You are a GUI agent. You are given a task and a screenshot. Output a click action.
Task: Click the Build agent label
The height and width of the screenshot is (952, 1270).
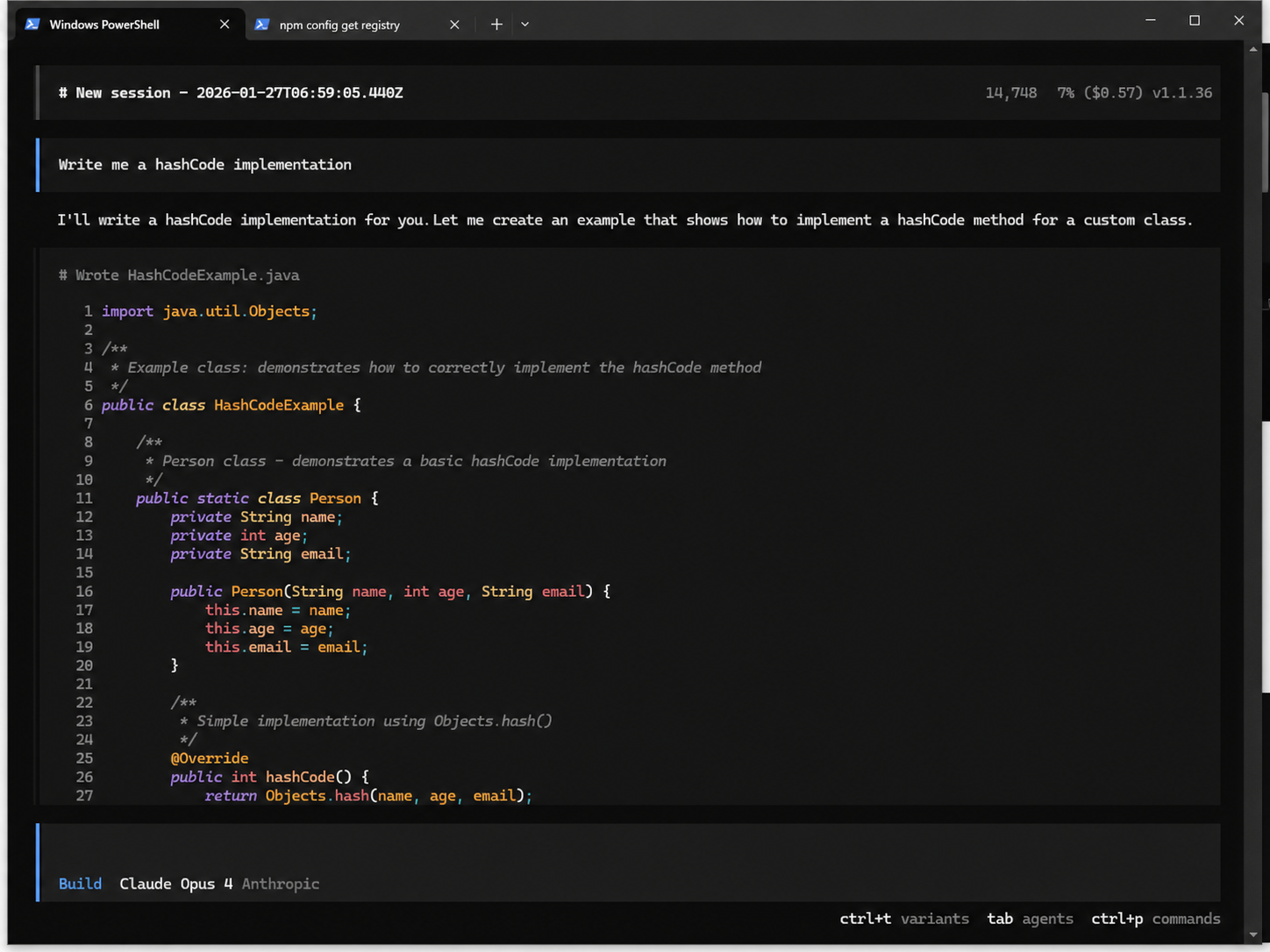[x=80, y=884]
